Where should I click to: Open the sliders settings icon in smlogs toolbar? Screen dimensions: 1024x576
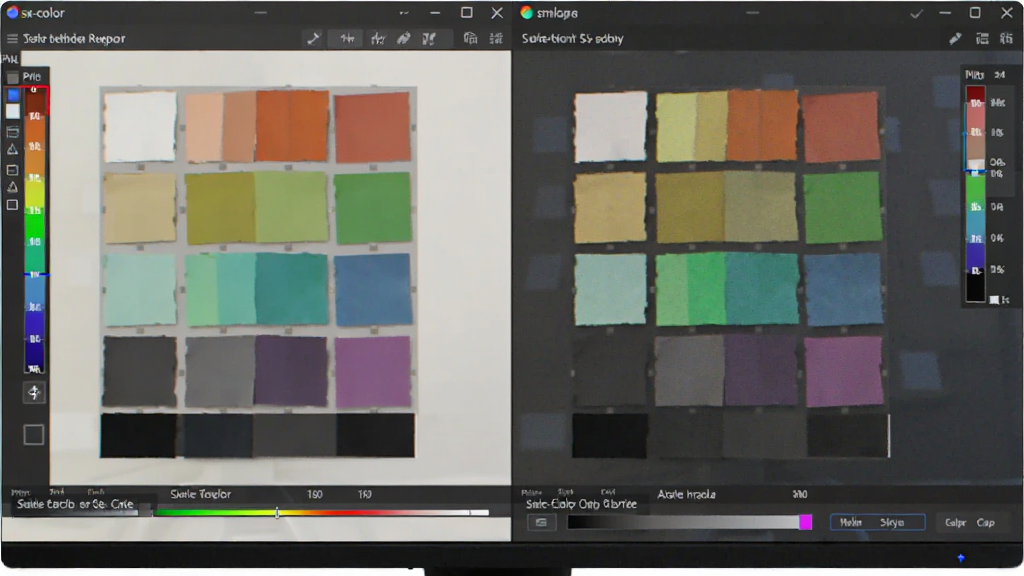[x=1006, y=39]
